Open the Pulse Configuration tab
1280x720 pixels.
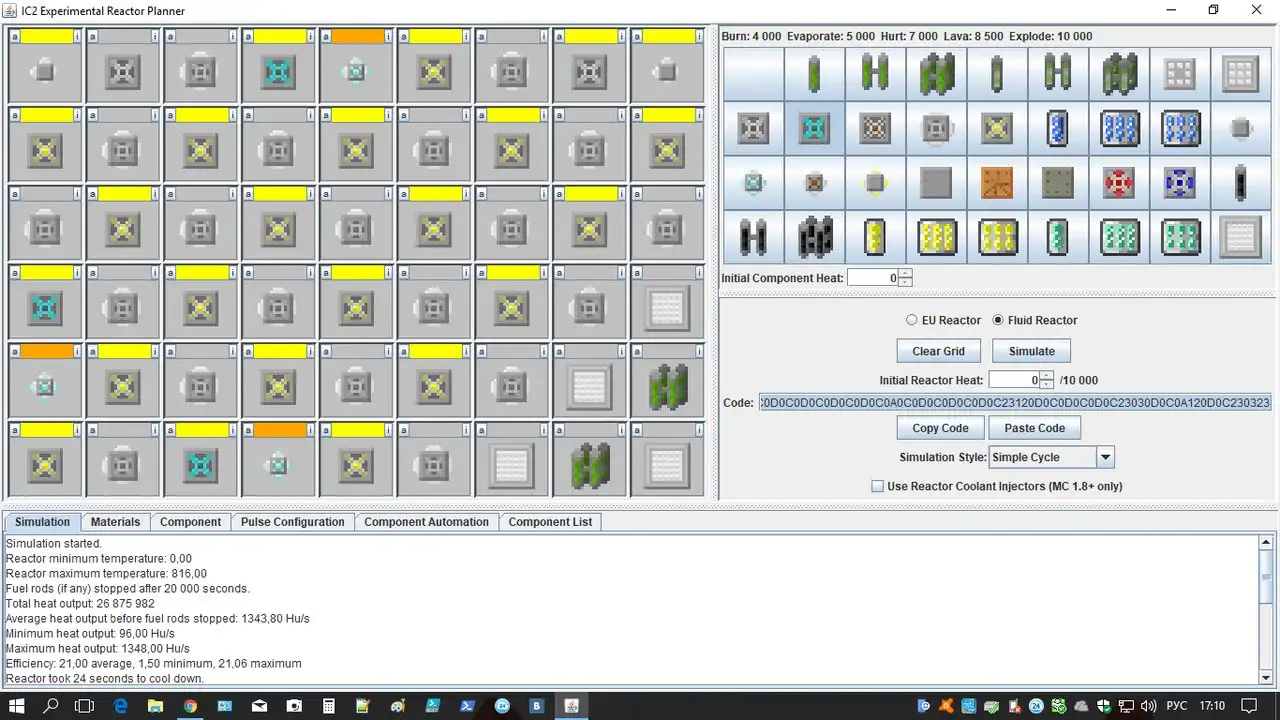292,522
